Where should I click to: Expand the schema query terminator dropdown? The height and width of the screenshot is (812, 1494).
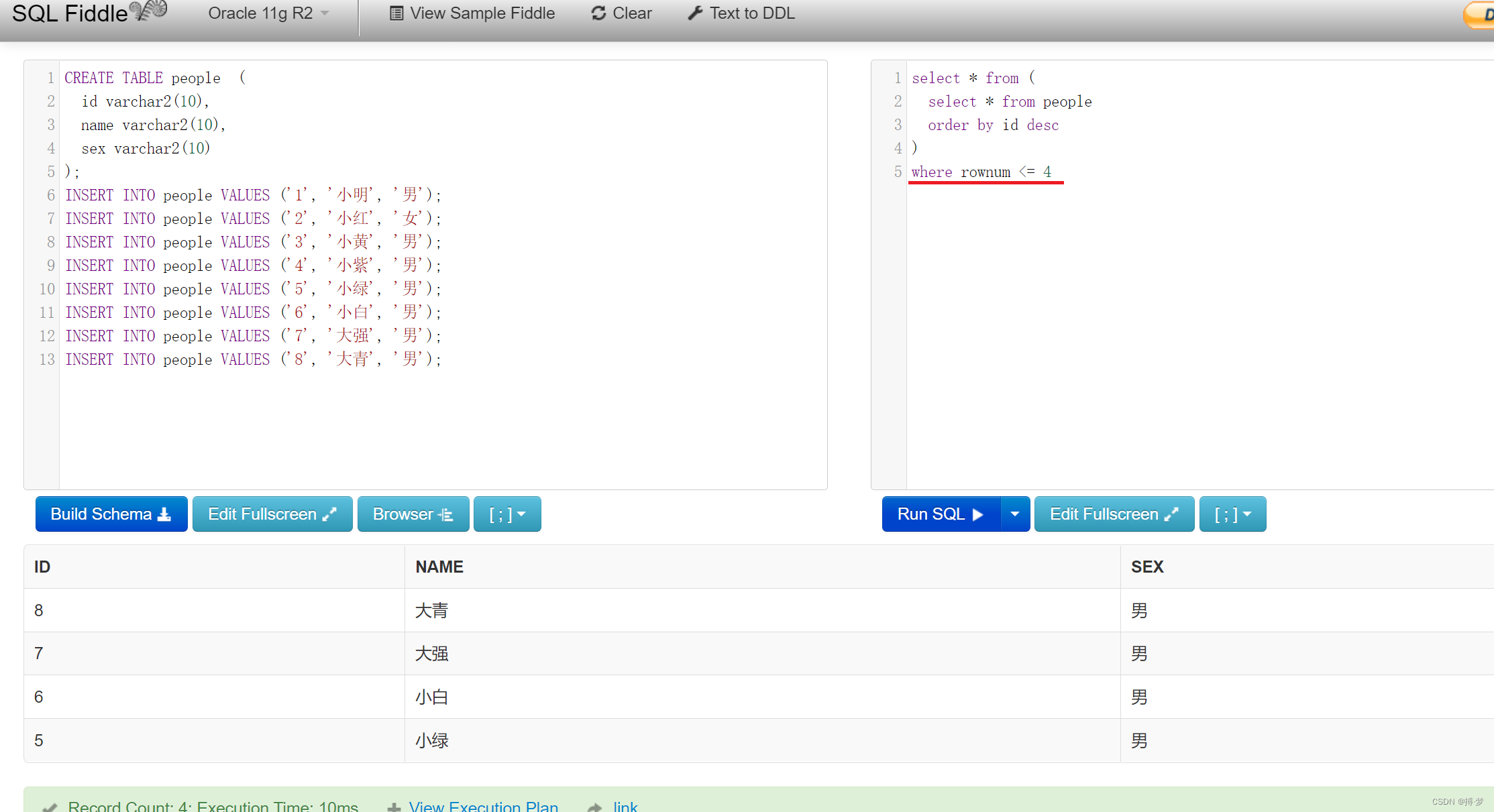[x=506, y=514]
